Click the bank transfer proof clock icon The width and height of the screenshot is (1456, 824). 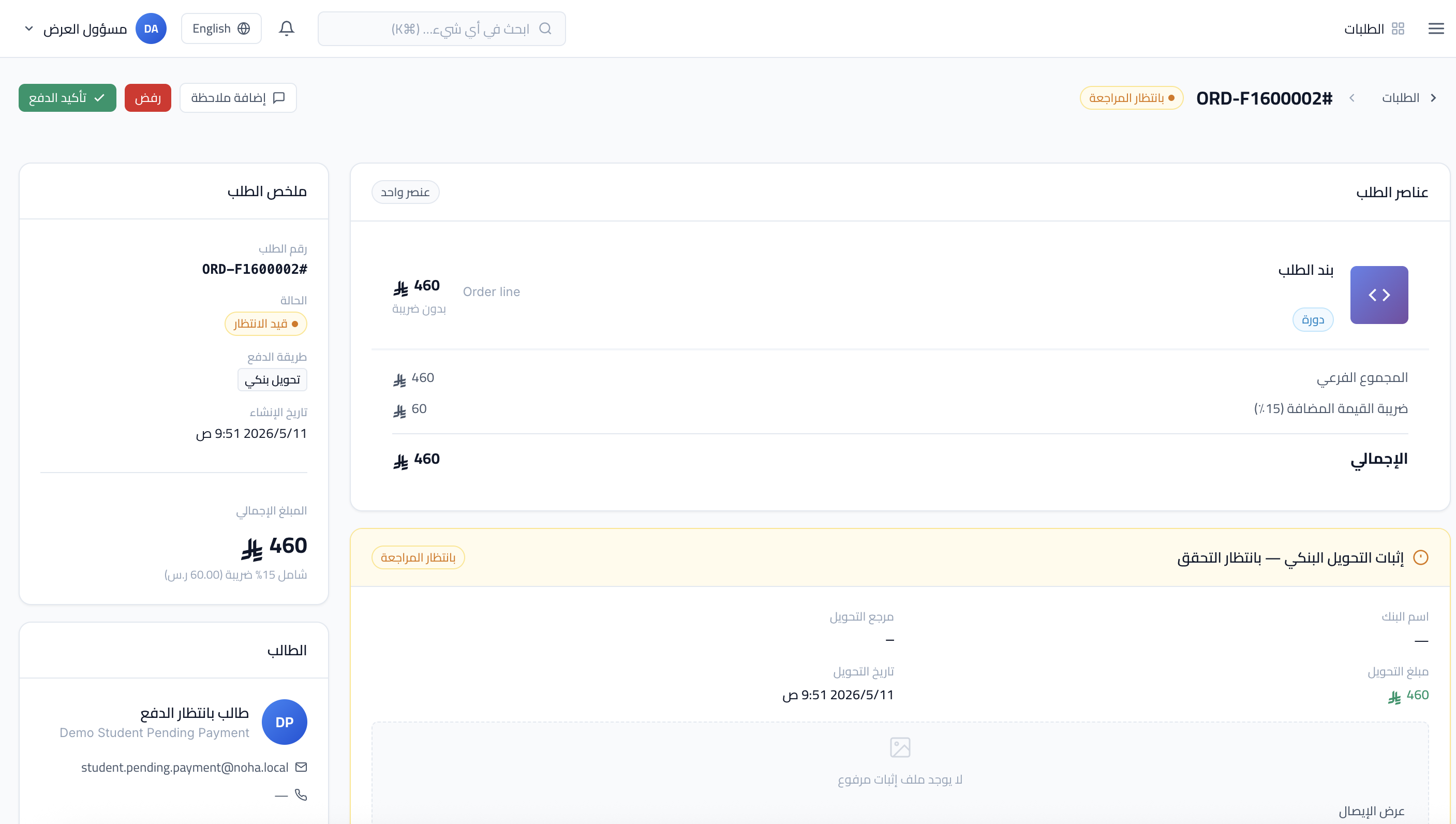point(1420,557)
